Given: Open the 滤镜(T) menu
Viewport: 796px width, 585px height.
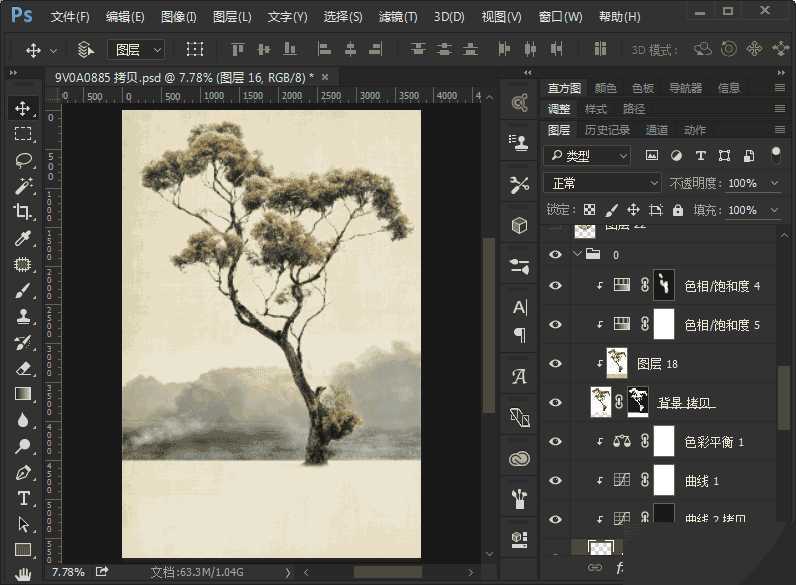Looking at the screenshot, I should pos(398,17).
